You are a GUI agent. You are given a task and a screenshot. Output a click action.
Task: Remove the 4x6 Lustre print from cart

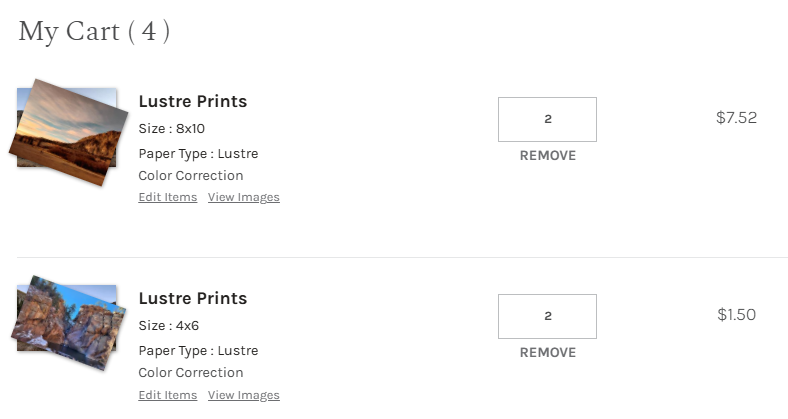[547, 352]
